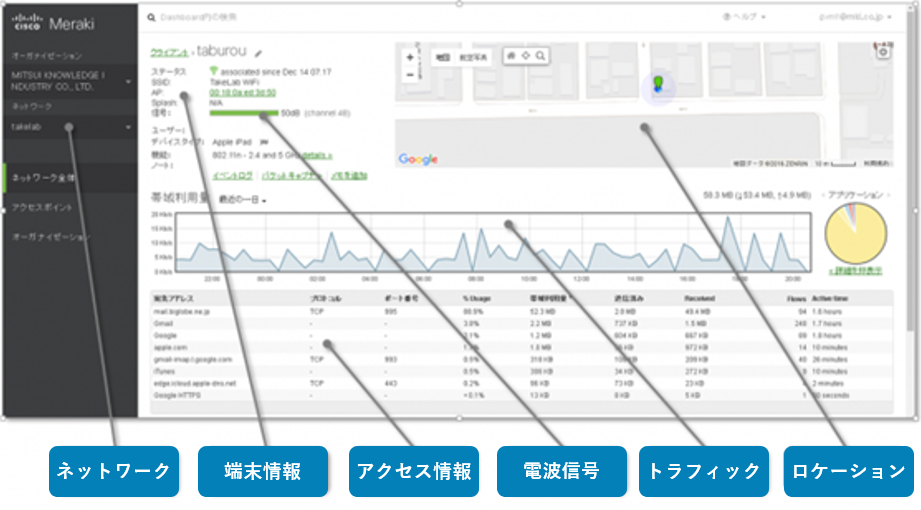The image size is (921, 510).
Task: Sort the table by ポート番号 column
Action: coord(401,299)
